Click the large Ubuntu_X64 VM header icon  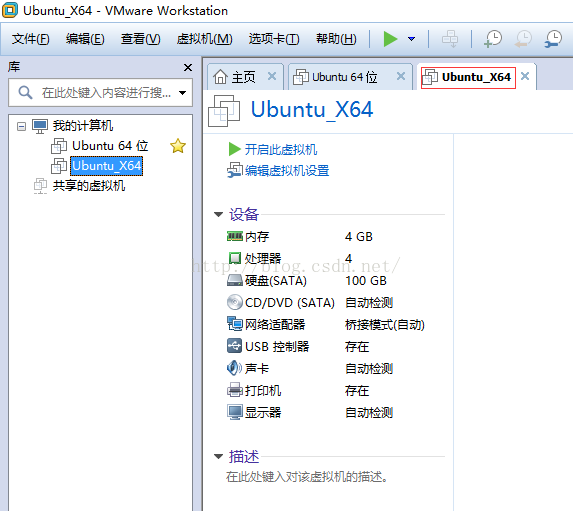pos(224,110)
